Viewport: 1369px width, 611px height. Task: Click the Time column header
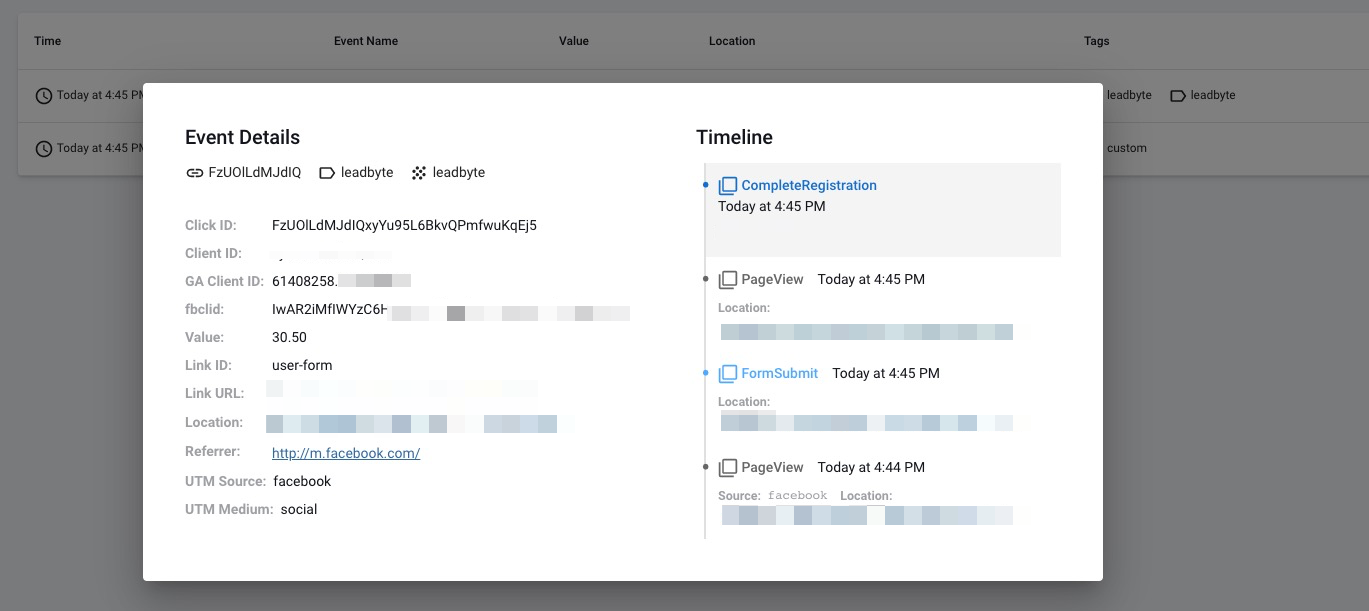tap(47, 42)
